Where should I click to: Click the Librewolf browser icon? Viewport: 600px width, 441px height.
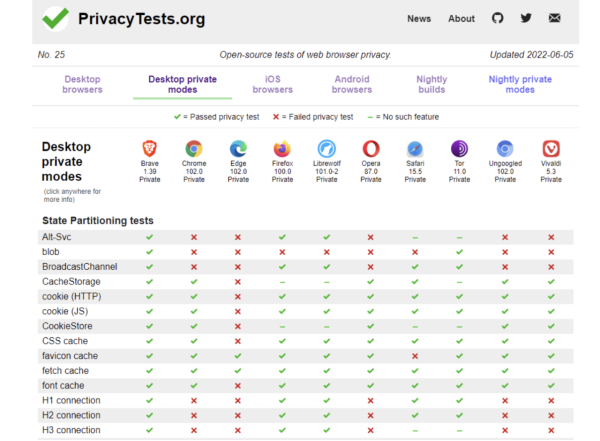pos(327,149)
